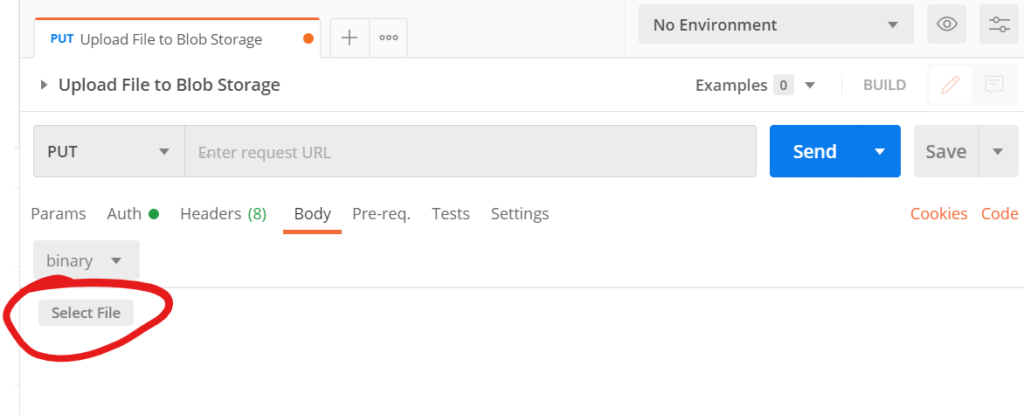The width and height of the screenshot is (1024, 415).
Task: Click the Select File button
Action: (x=86, y=313)
